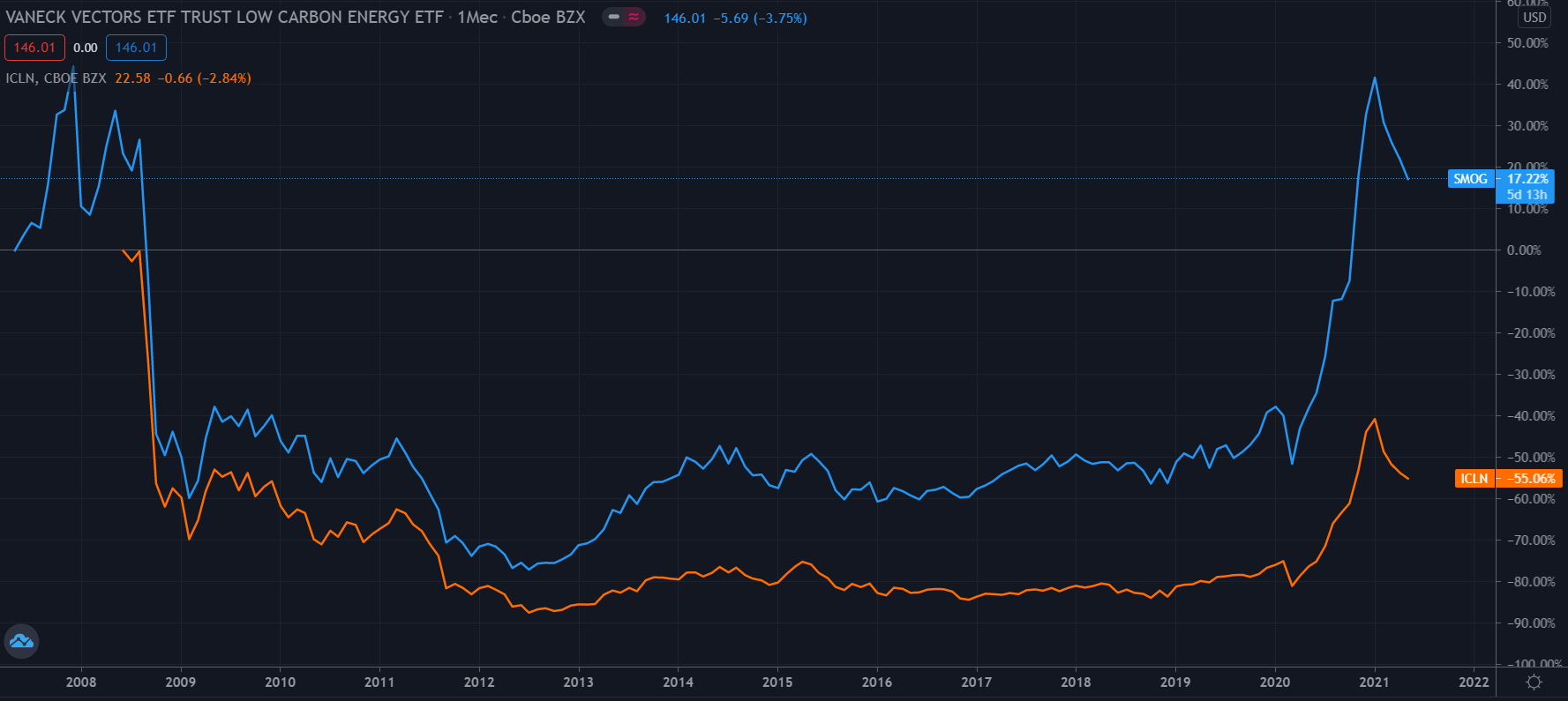The height and width of the screenshot is (701, 1568).
Task: Click the market closed dash status icon
Action: point(614,17)
